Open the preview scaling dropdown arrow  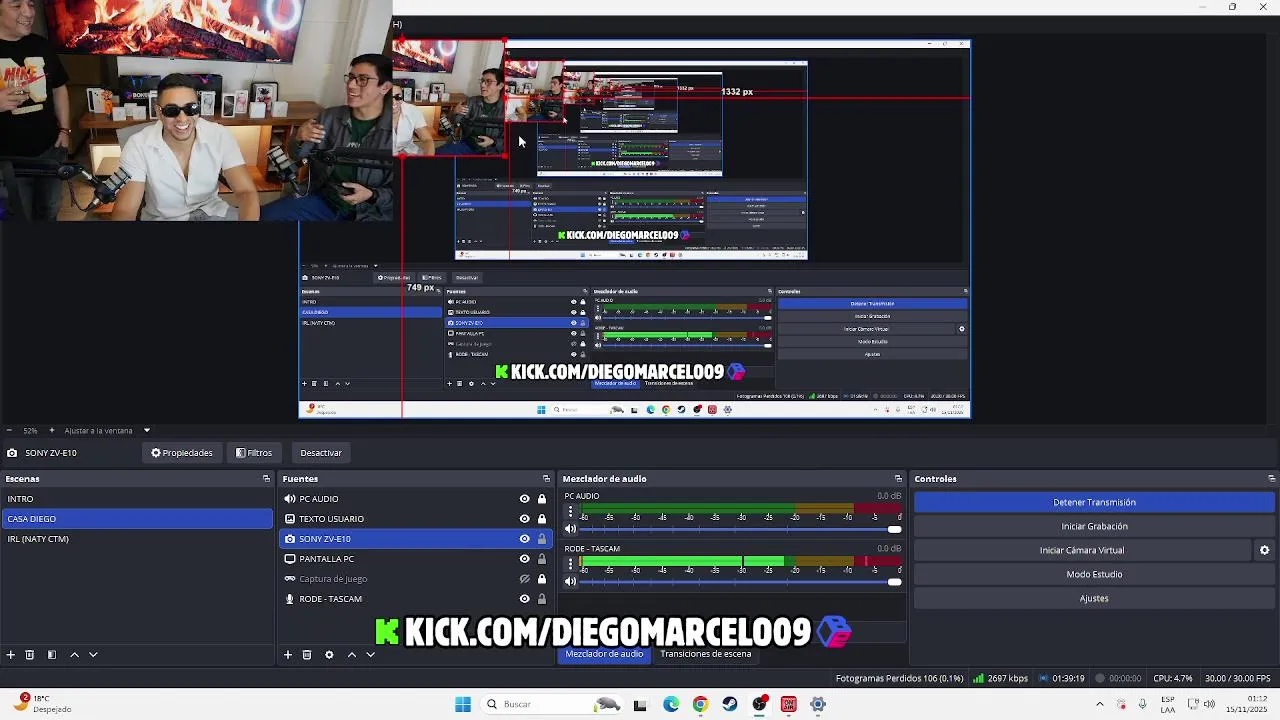146,430
